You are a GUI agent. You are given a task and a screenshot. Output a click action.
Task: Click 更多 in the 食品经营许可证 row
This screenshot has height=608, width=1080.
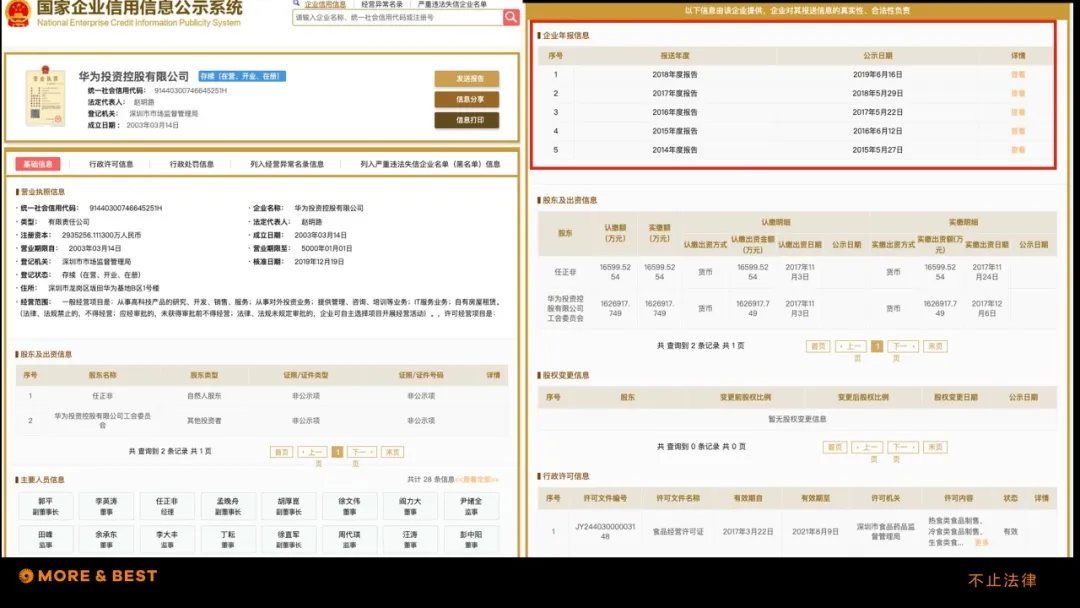click(x=982, y=543)
